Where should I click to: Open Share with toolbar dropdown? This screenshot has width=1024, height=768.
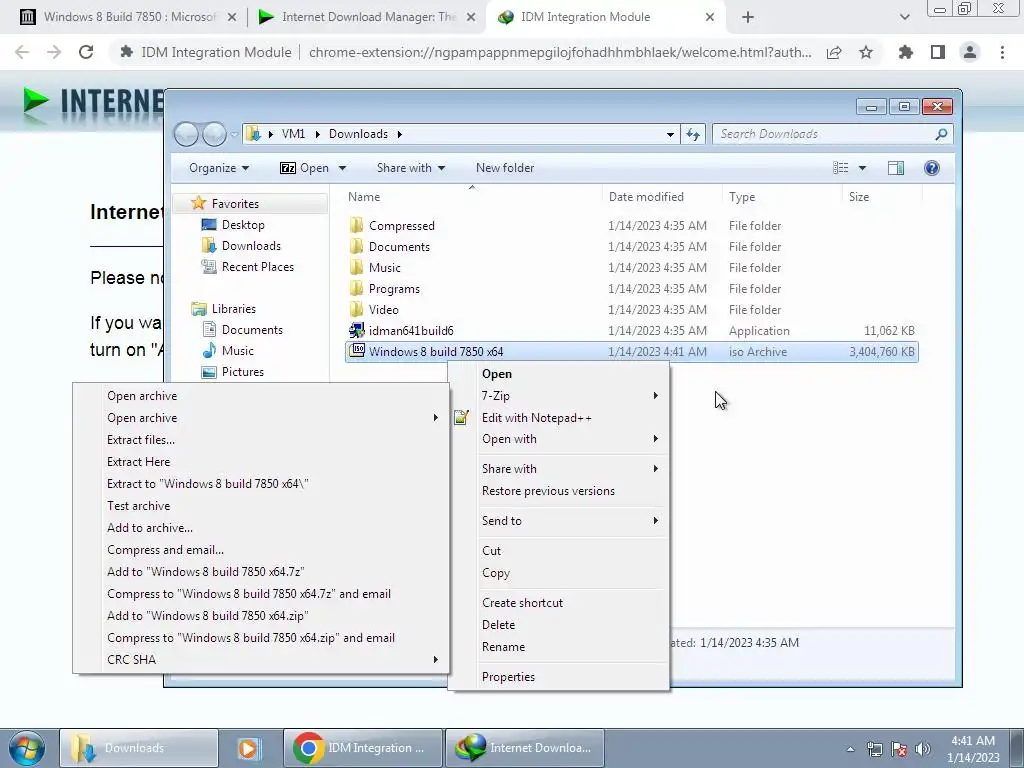(411, 168)
